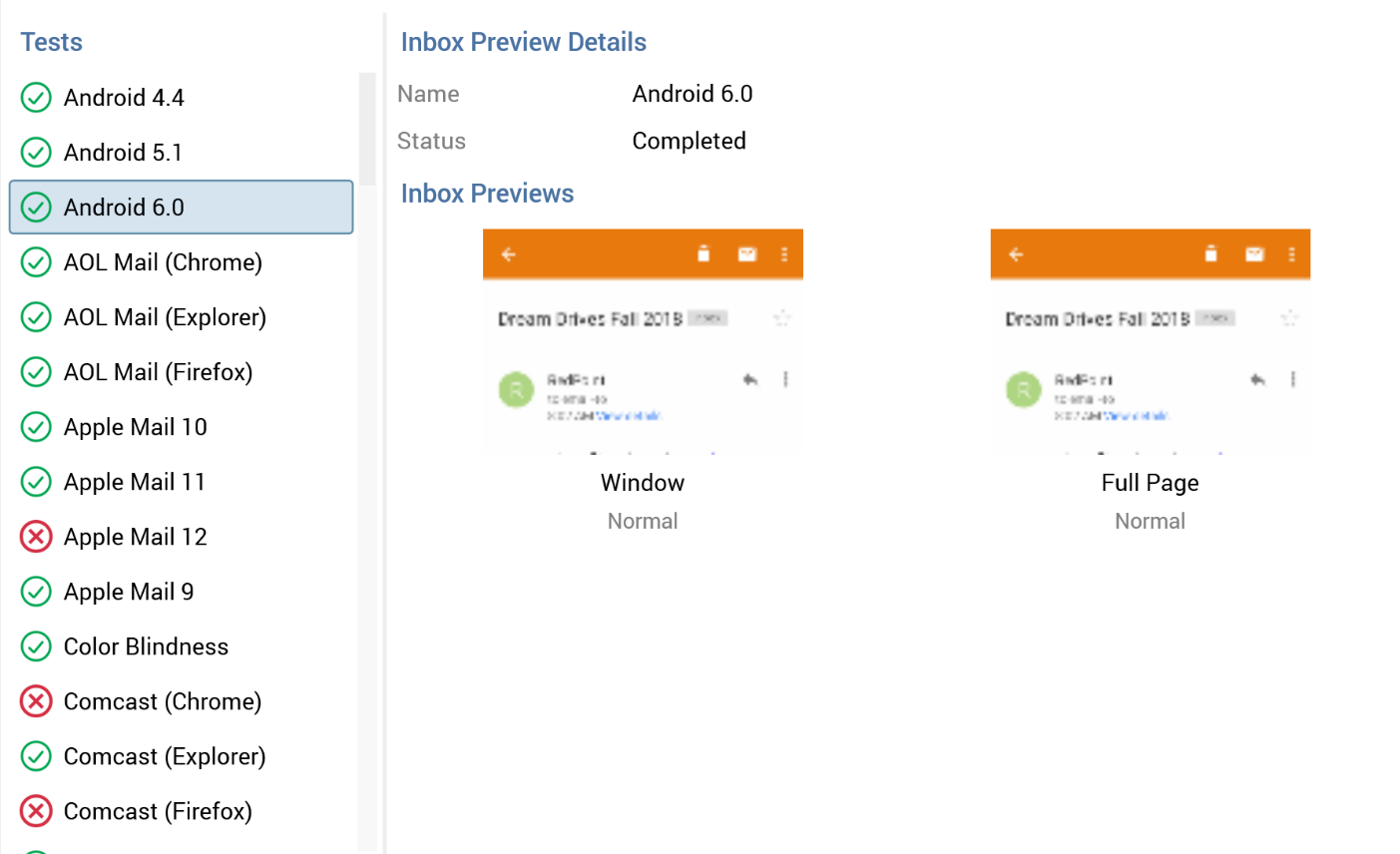
Task: Click the green check icon beside Android 4.4
Action: (x=36, y=98)
